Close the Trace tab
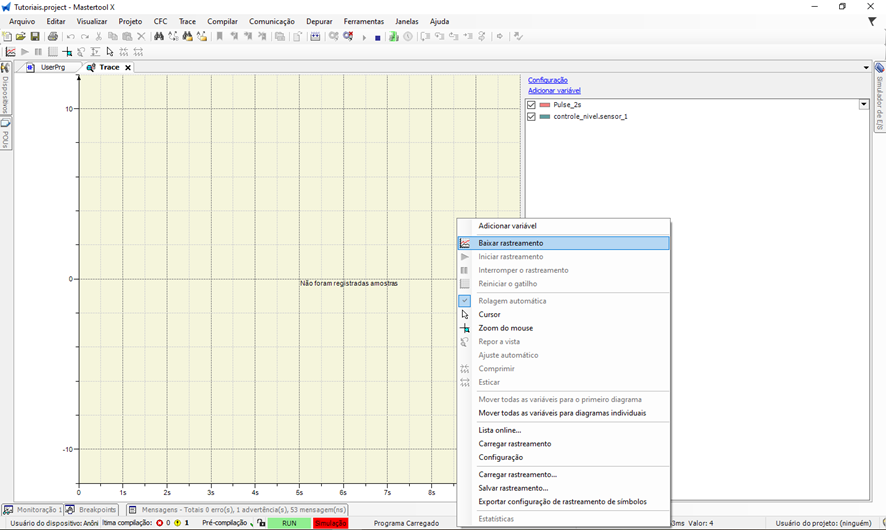This screenshot has height=530, width=886. click(128, 68)
